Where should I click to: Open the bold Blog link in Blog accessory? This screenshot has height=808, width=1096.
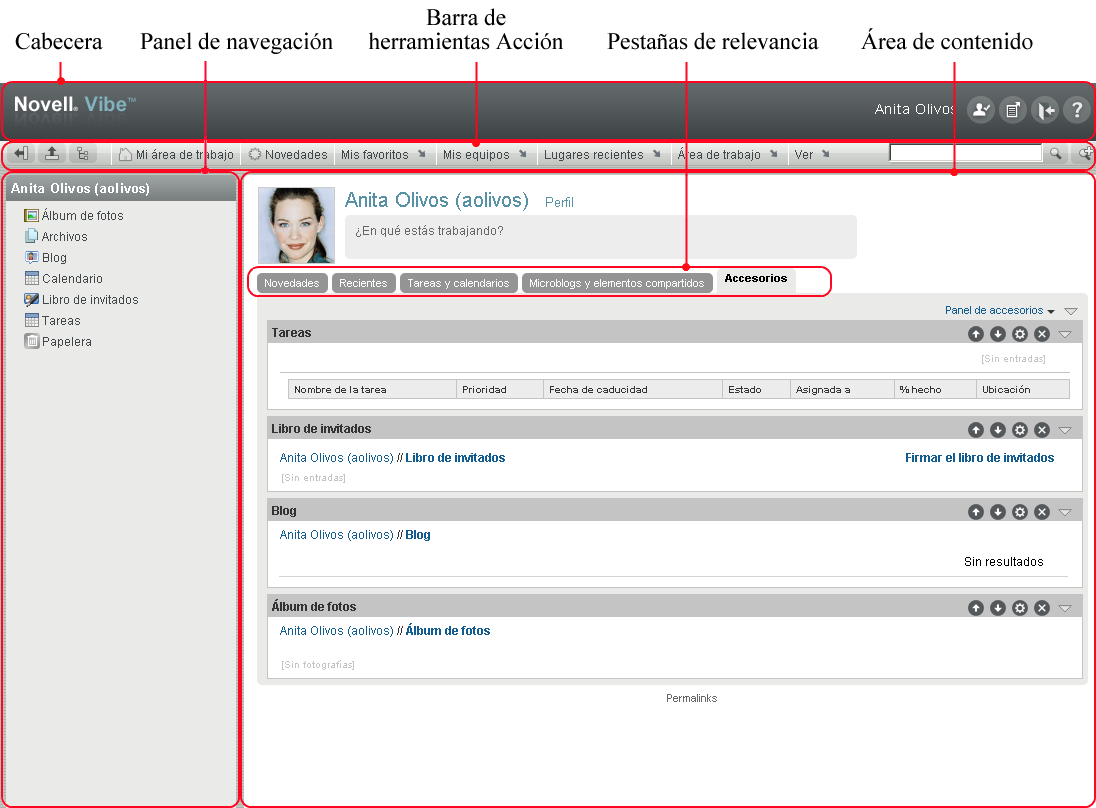pos(418,535)
